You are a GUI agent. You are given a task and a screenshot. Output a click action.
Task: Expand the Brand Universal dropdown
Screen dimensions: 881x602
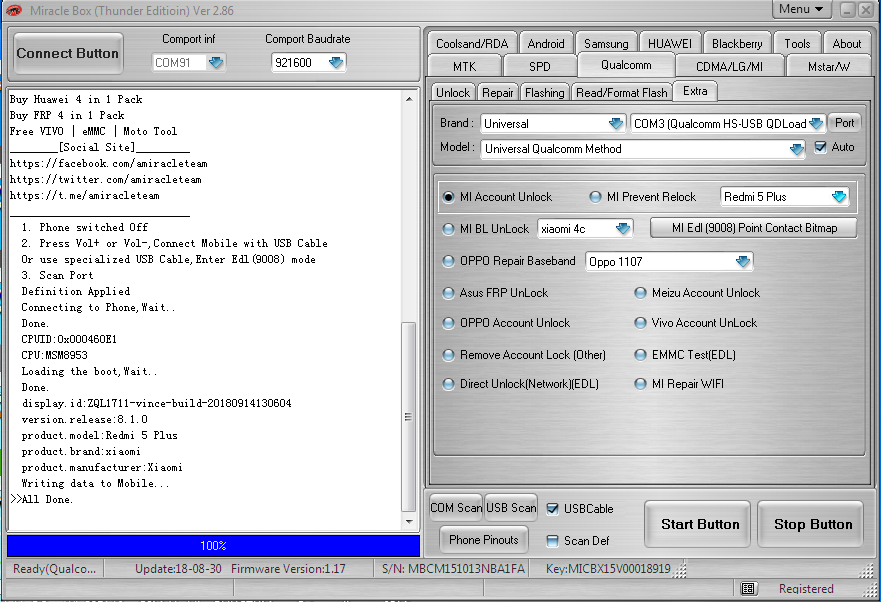pos(616,124)
